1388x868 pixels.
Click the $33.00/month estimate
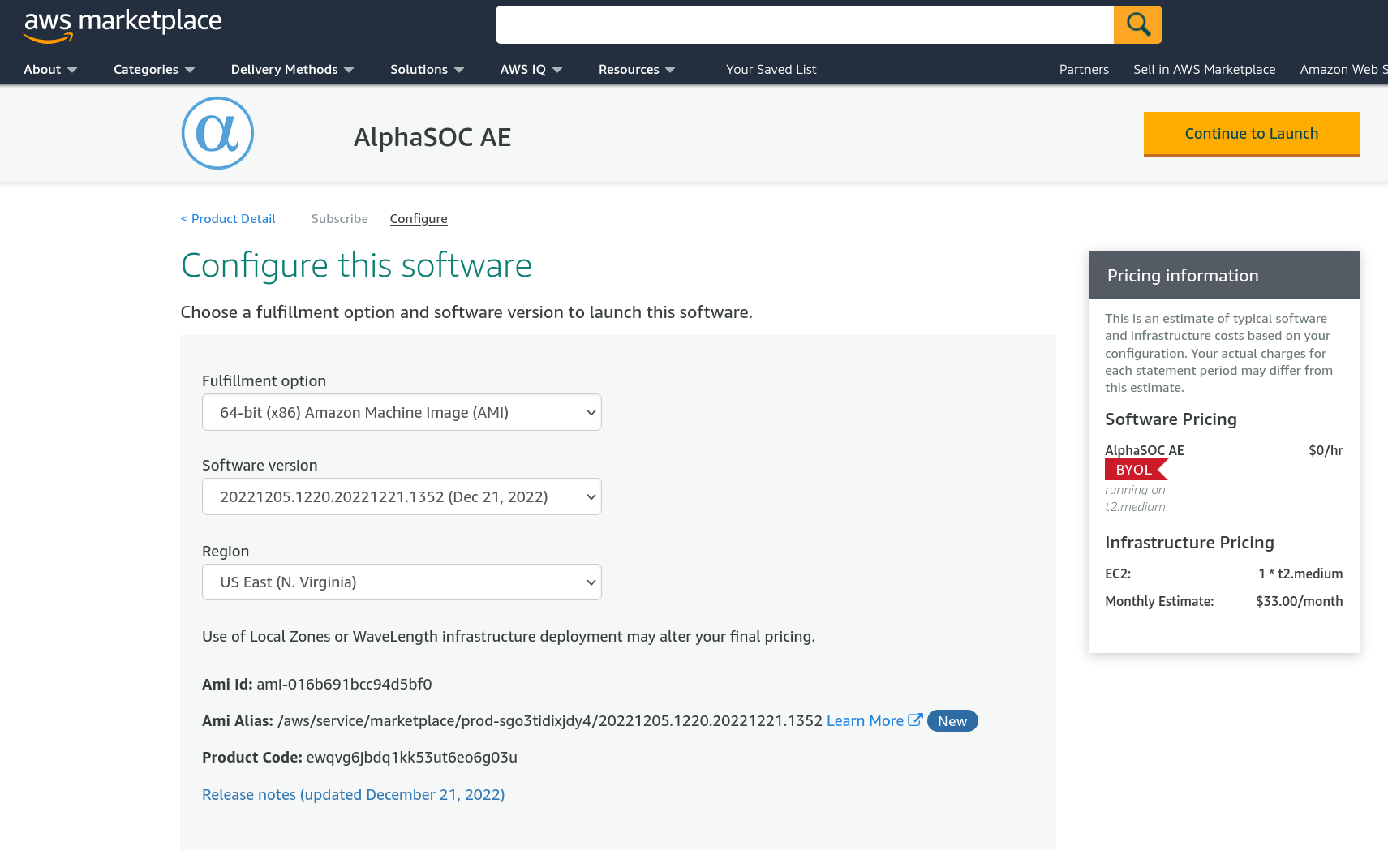pyautogui.click(x=1299, y=601)
